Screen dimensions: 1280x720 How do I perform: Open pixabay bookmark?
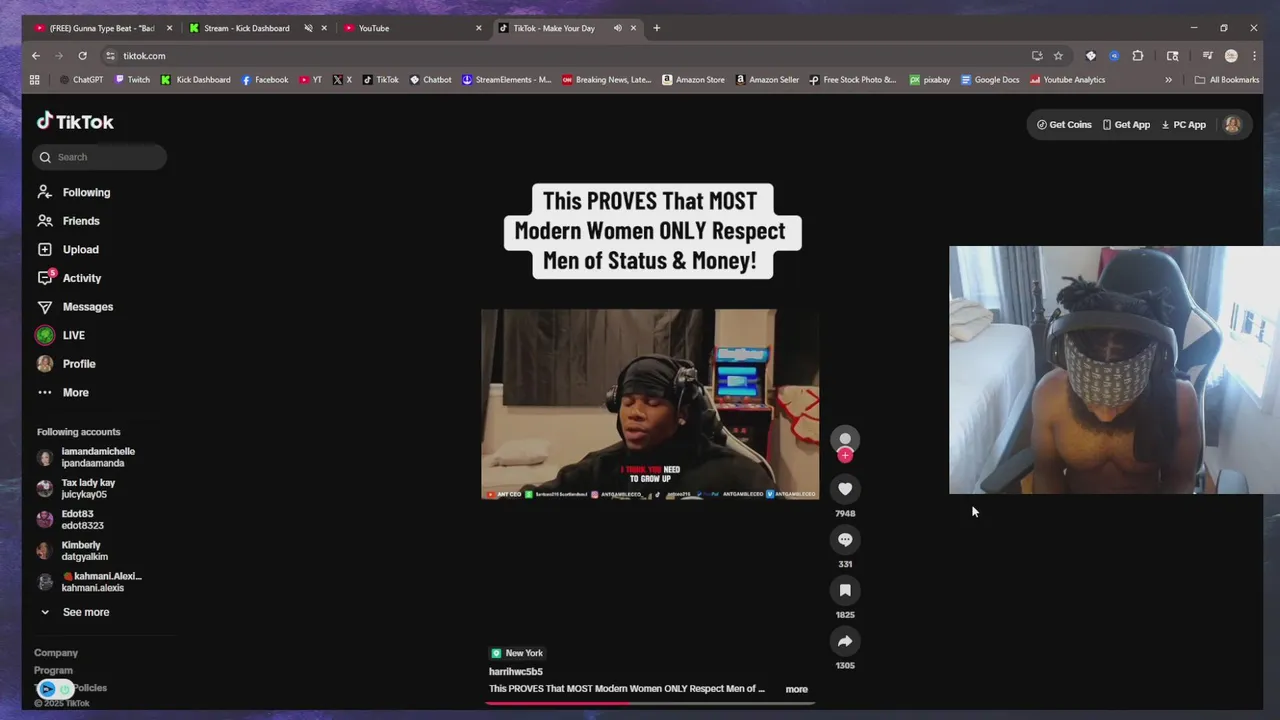click(930, 80)
